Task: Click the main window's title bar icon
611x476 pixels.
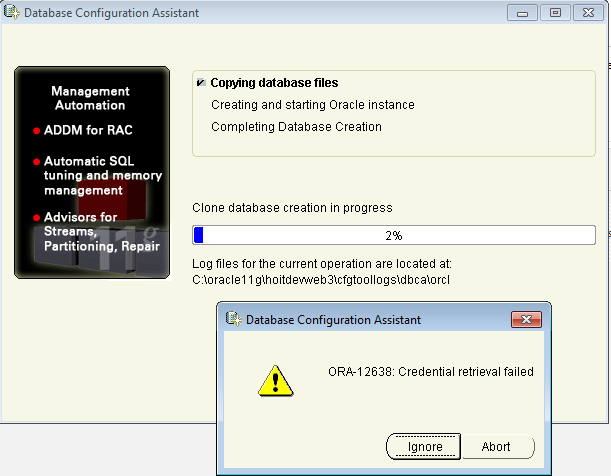Action: [12, 12]
